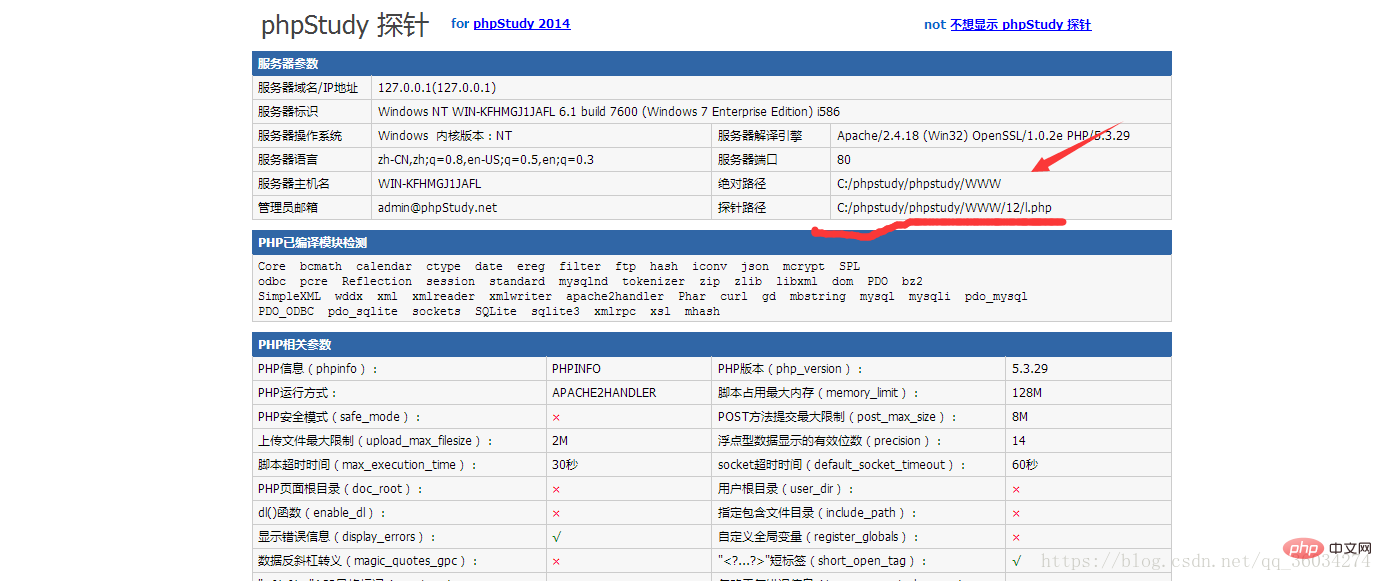Click the mcrypt module name
Screen dimensions: 1382x581
(x=804, y=267)
